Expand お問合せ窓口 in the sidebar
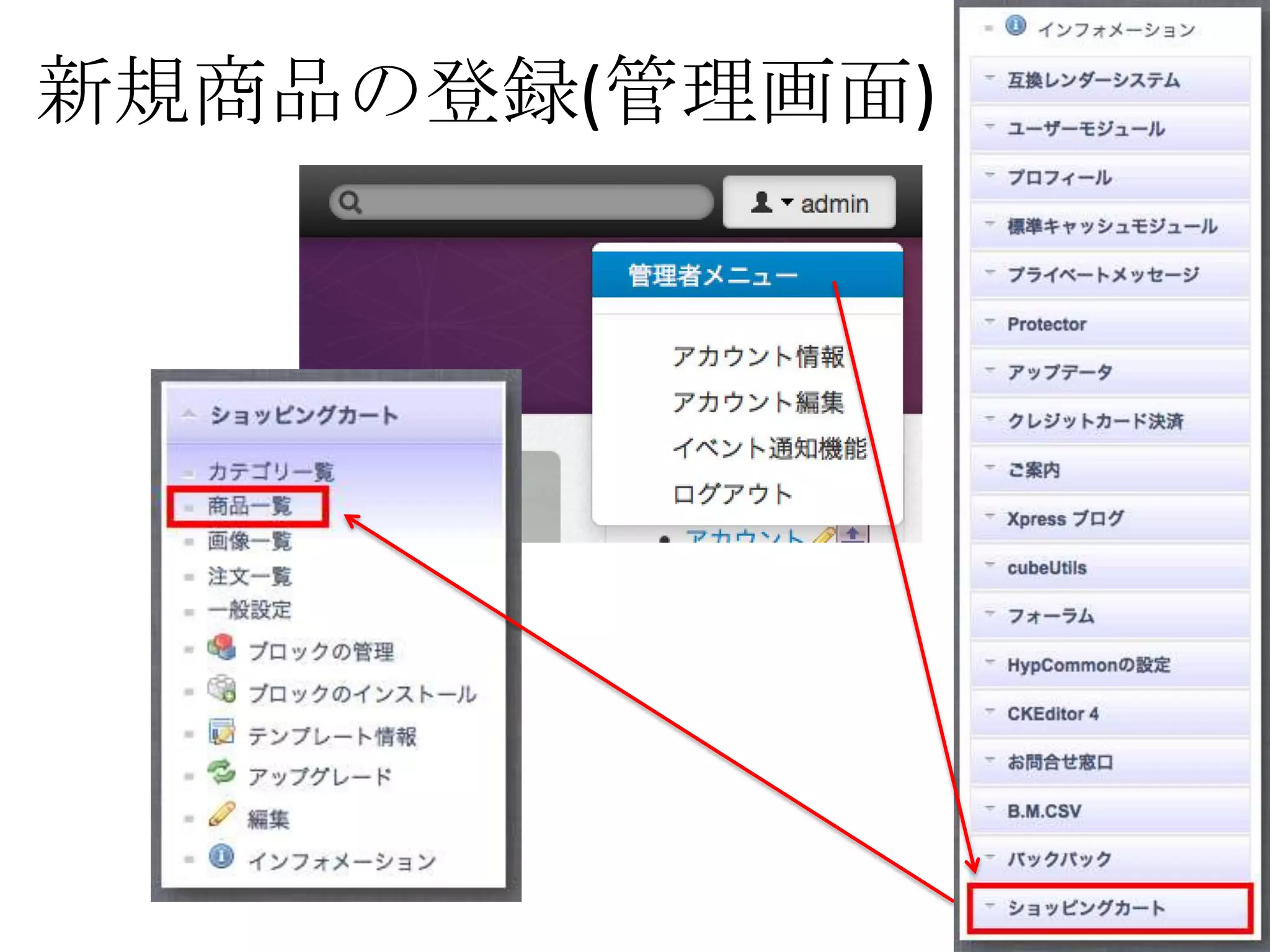The width and height of the screenshot is (1270, 952). [x=1110, y=762]
